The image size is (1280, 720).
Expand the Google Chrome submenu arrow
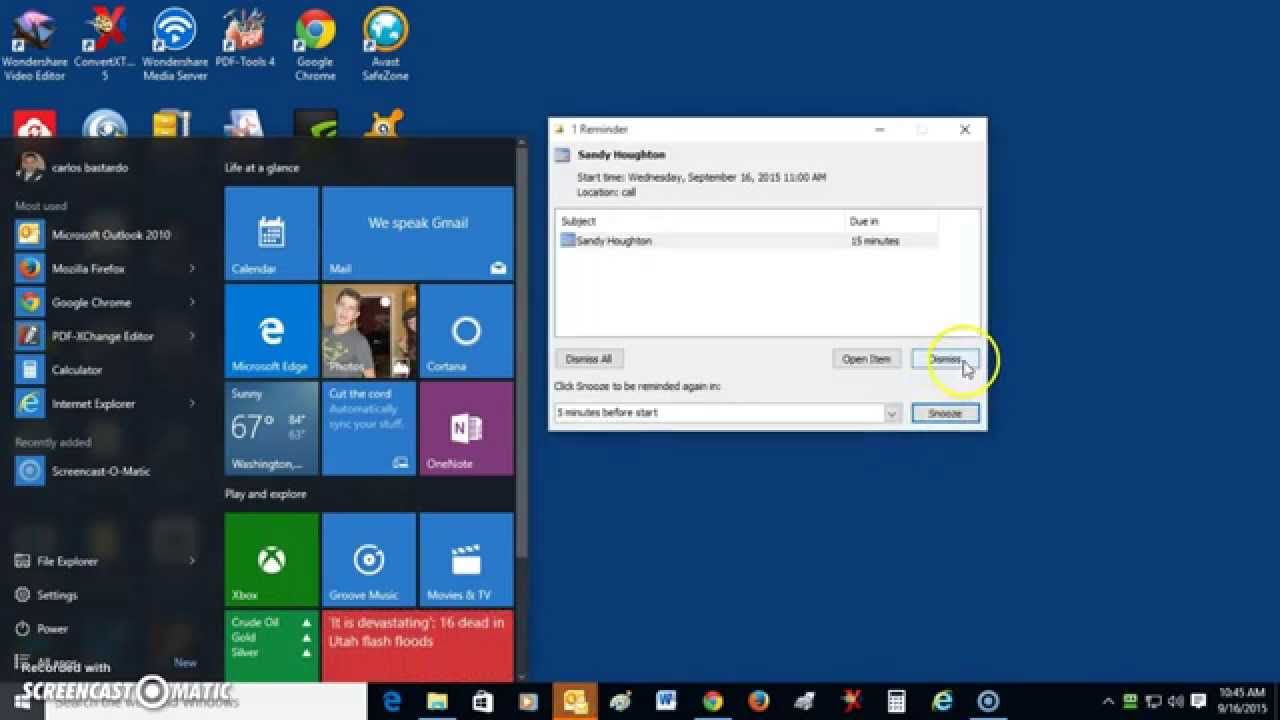coord(192,302)
